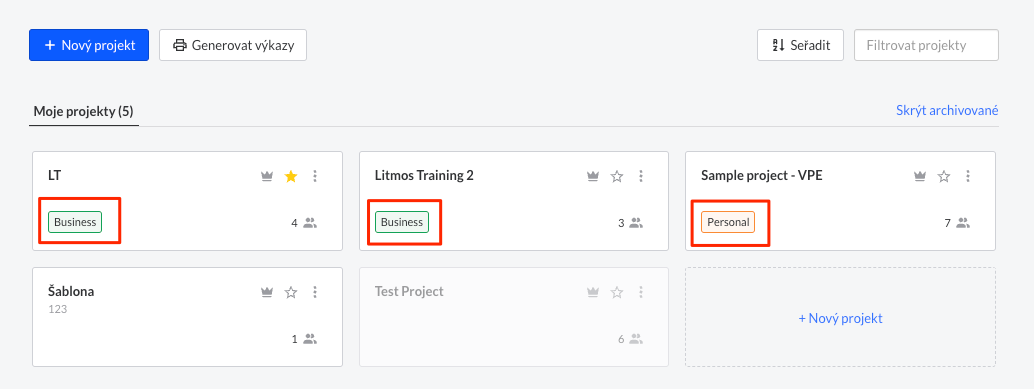Open Šablona three-dot menu

[315, 291]
